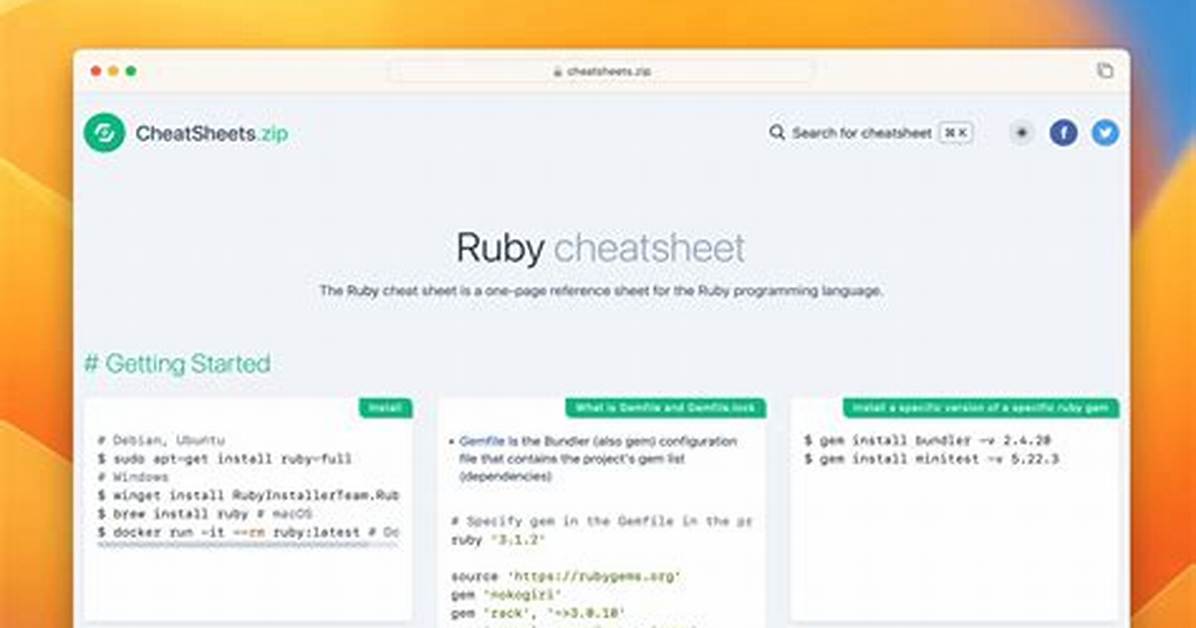
Task: Click the "# Specify gem in the Gemfile" comment
Action: pyautogui.click(x=602, y=521)
